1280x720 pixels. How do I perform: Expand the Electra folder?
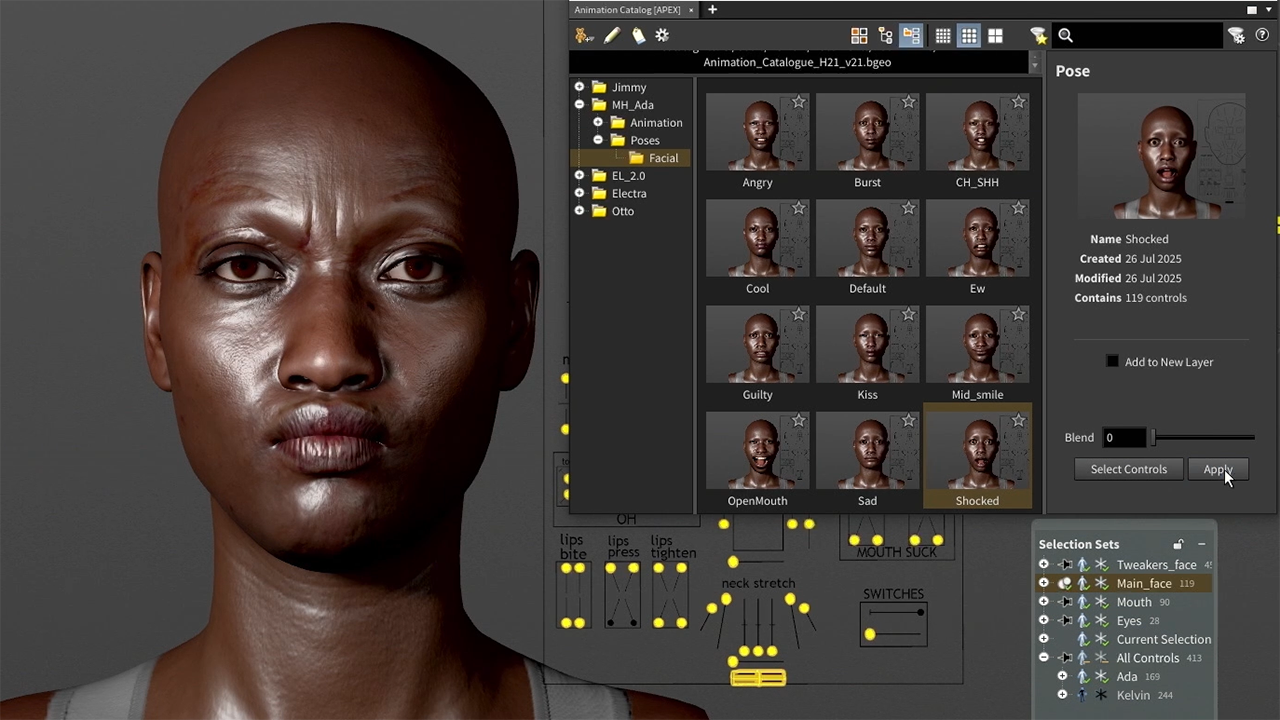(x=579, y=194)
